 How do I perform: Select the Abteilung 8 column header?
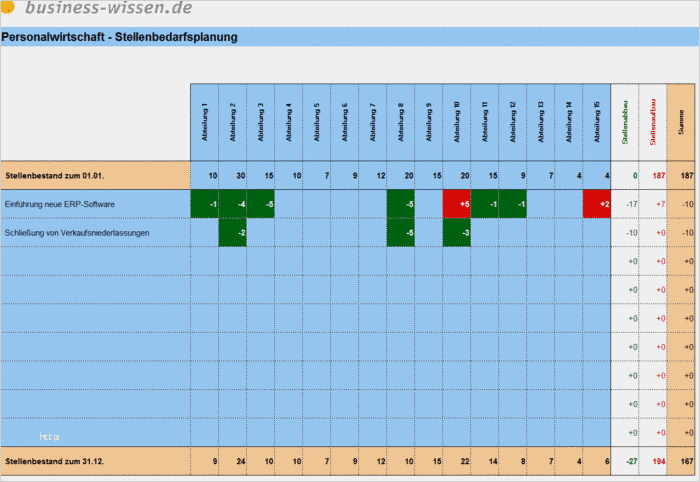(x=401, y=122)
